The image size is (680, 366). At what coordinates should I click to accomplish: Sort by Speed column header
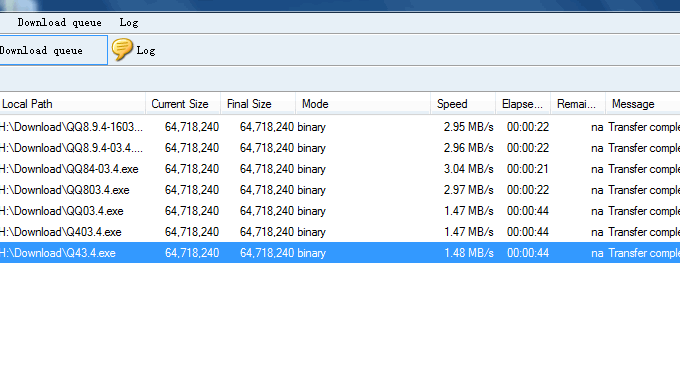point(463,104)
